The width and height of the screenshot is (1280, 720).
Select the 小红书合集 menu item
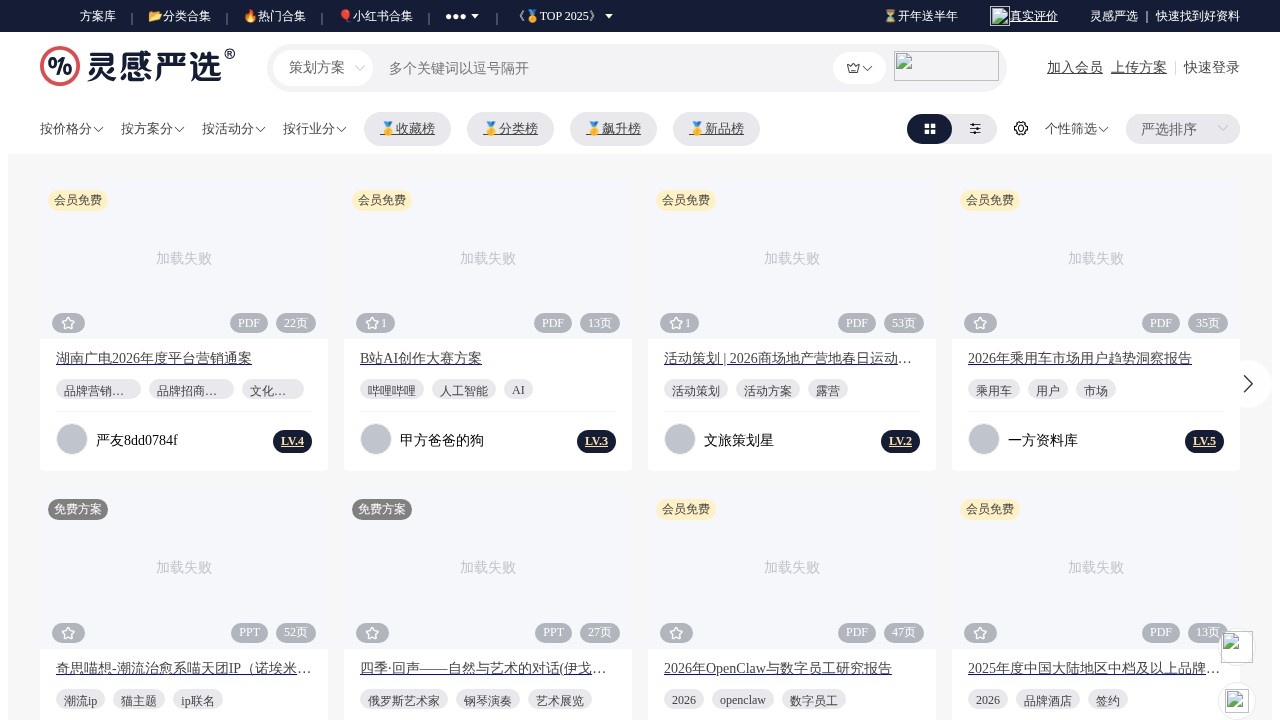coord(376,16)
